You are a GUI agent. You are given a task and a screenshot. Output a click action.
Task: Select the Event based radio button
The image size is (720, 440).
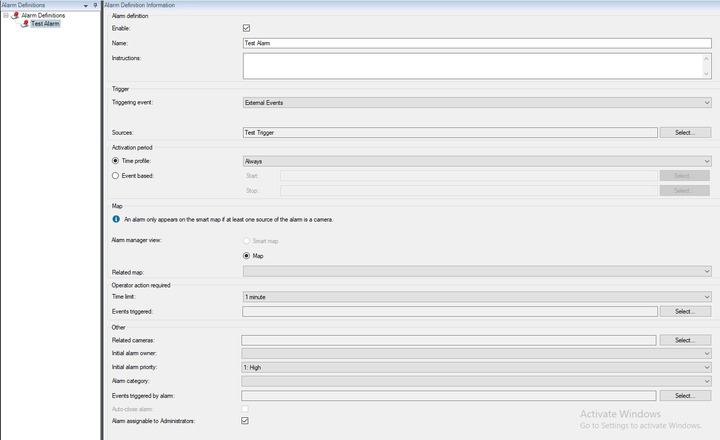(116, 175)
